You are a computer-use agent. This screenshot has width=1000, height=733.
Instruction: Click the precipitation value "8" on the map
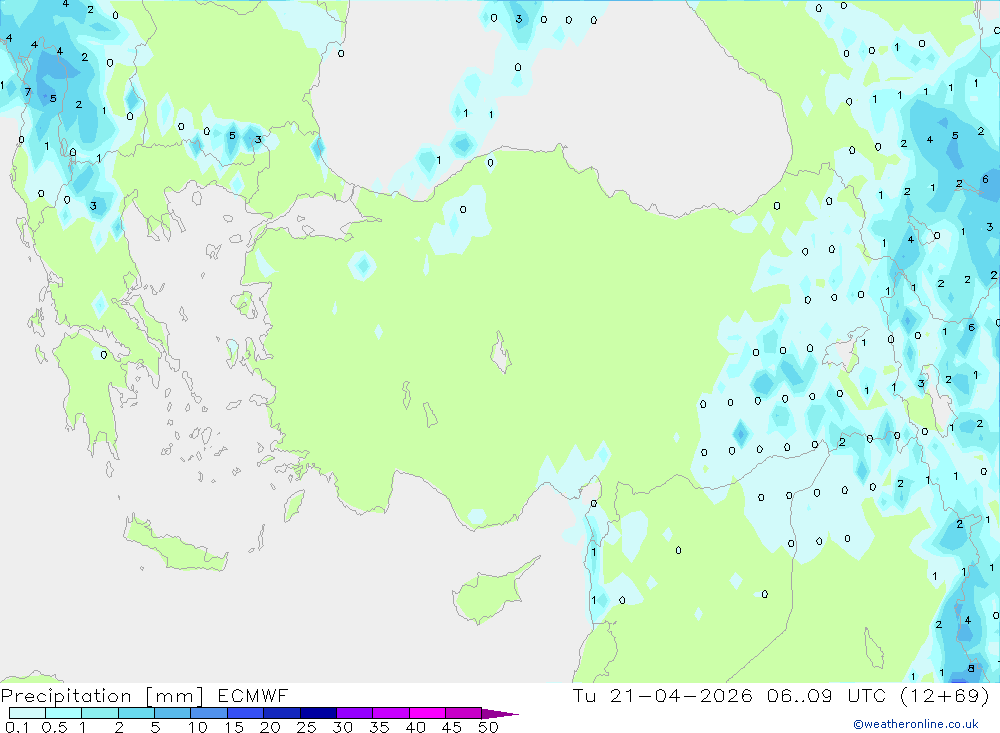pyautogui.click(x=971, y=669)
